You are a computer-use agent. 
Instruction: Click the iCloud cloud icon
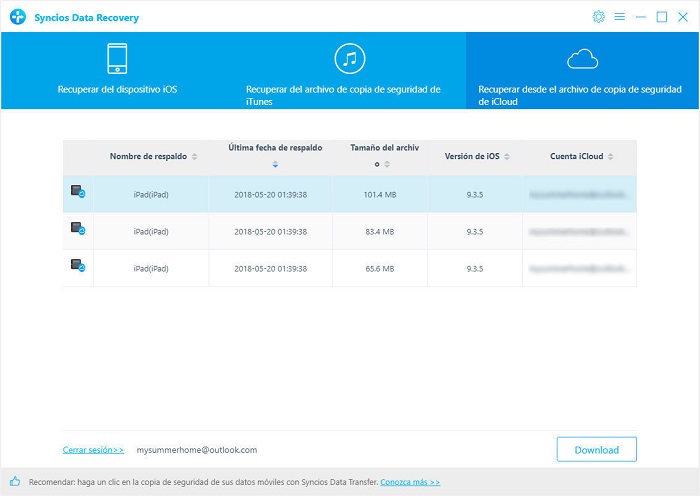pyautogui.click(x=582, y=59)
